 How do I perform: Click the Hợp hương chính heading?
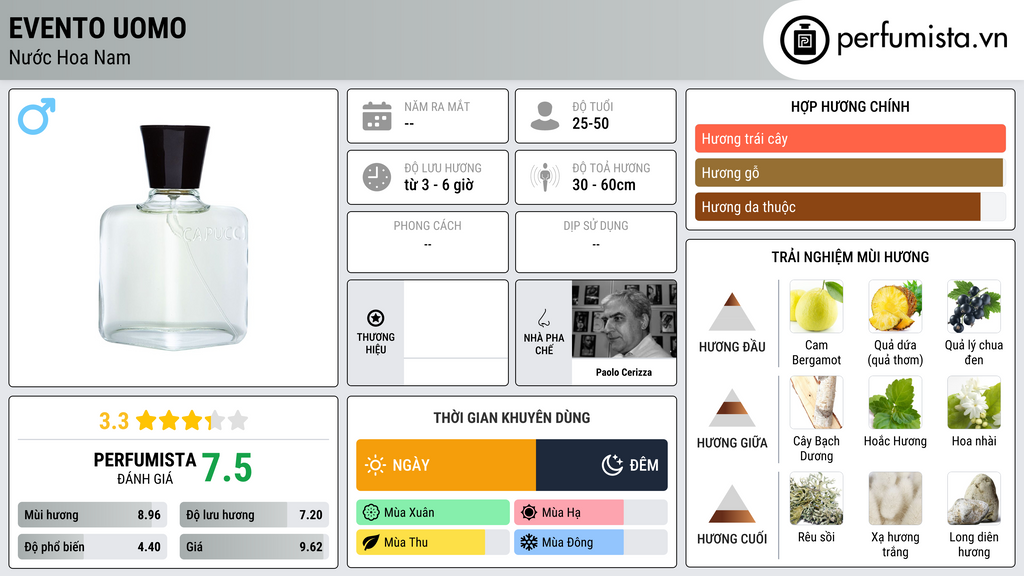(x=850, y=106)
